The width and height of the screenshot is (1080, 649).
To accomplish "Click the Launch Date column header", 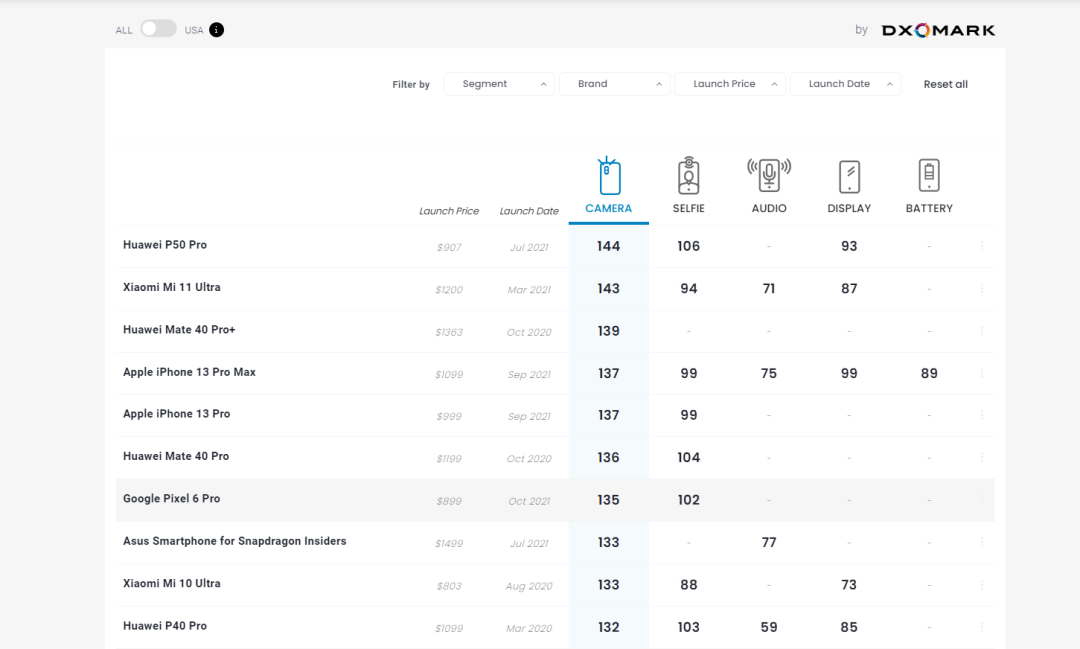I will pos(529,211).
